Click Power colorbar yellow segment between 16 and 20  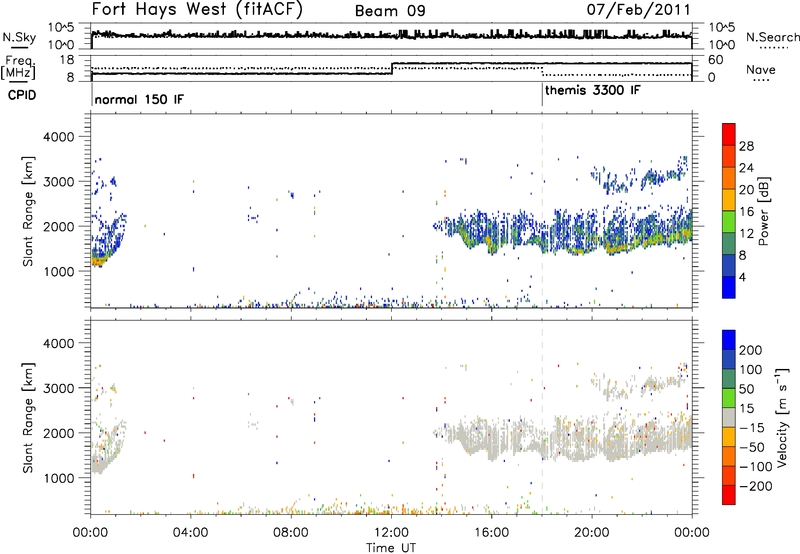pyautogui.click(x=729, y=200)
